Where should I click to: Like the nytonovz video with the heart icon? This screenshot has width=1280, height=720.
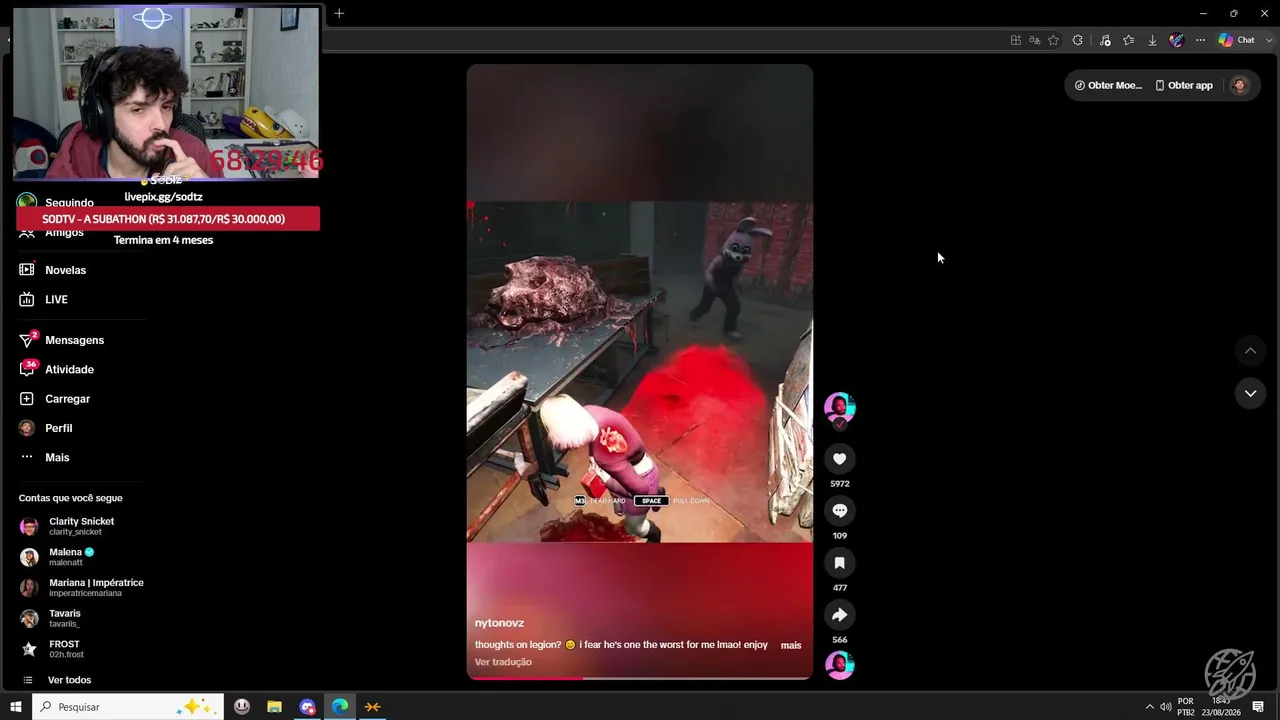coord(840,459)
